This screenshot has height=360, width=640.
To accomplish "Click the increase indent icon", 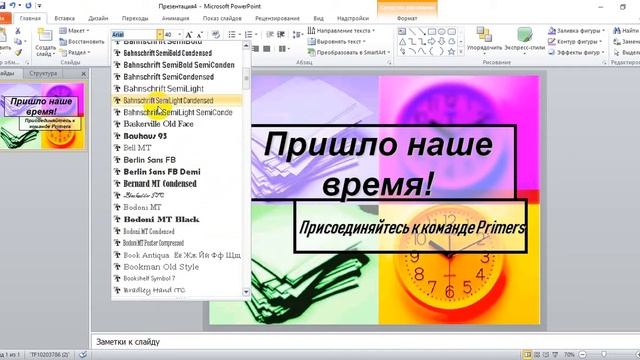I will (x=281, y=35).
